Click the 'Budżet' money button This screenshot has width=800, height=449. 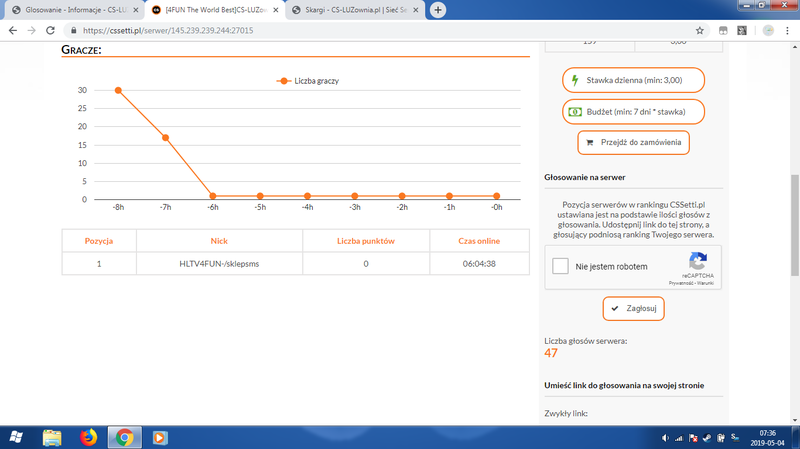pyautogui.click(x=632, y=111)
